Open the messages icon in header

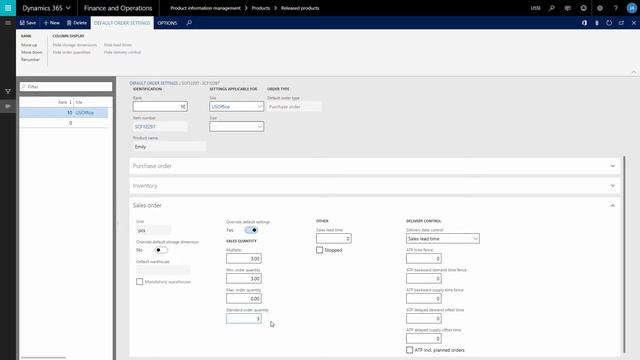click(x=568, y=8)
